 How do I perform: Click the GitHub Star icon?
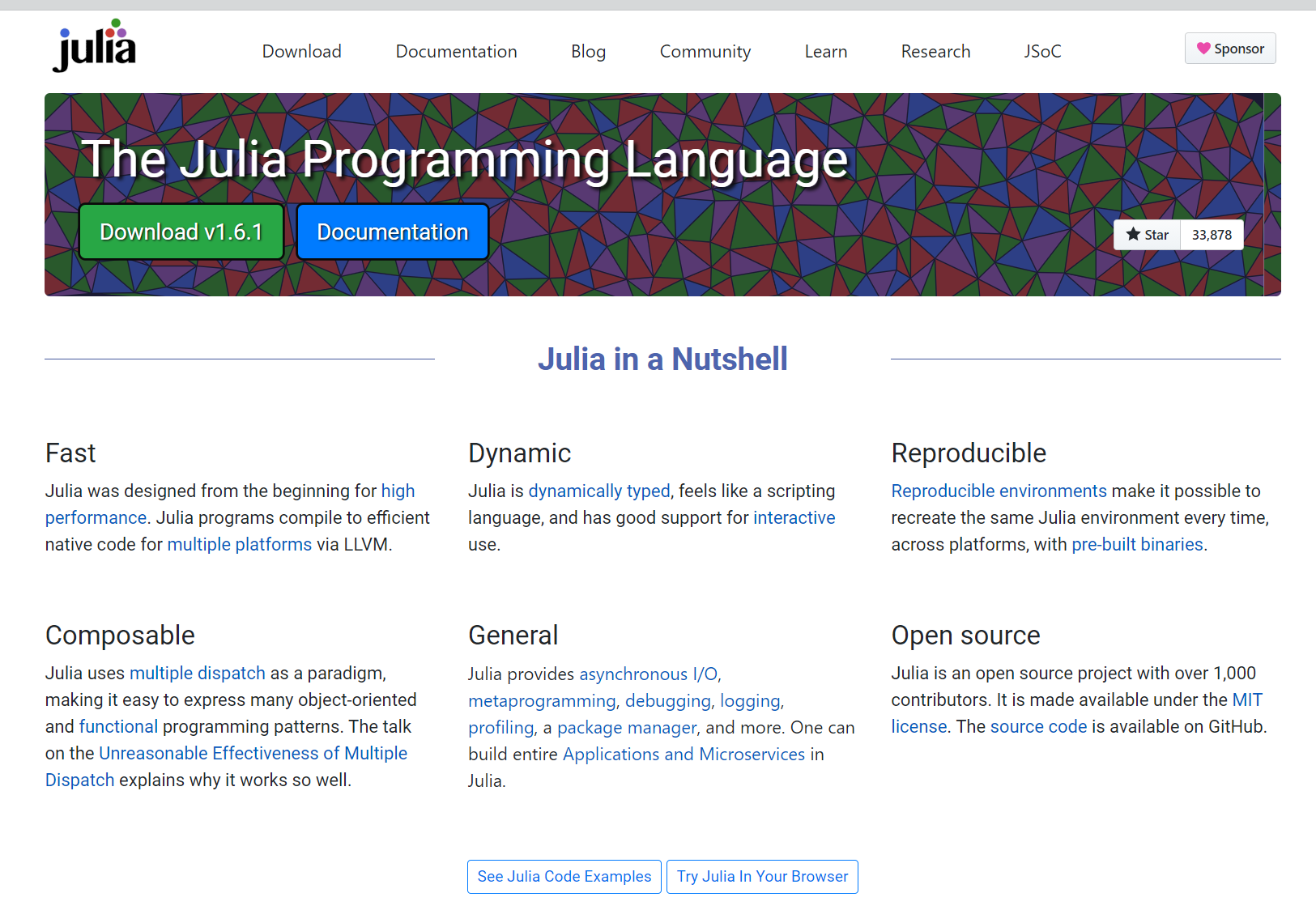click(1133, 234)
